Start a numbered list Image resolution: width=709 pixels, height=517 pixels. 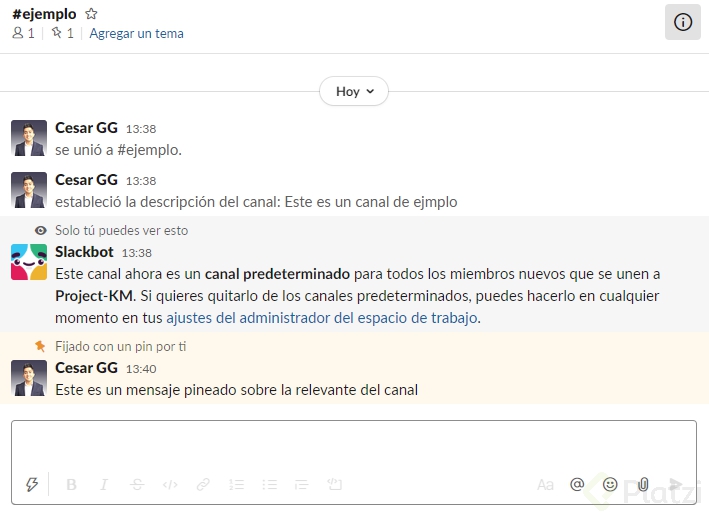236,484
